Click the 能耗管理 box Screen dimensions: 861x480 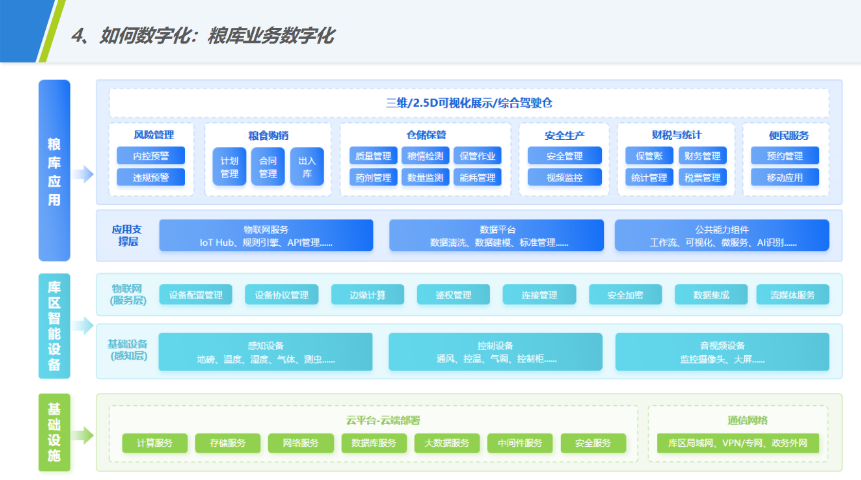coord(478,177)
